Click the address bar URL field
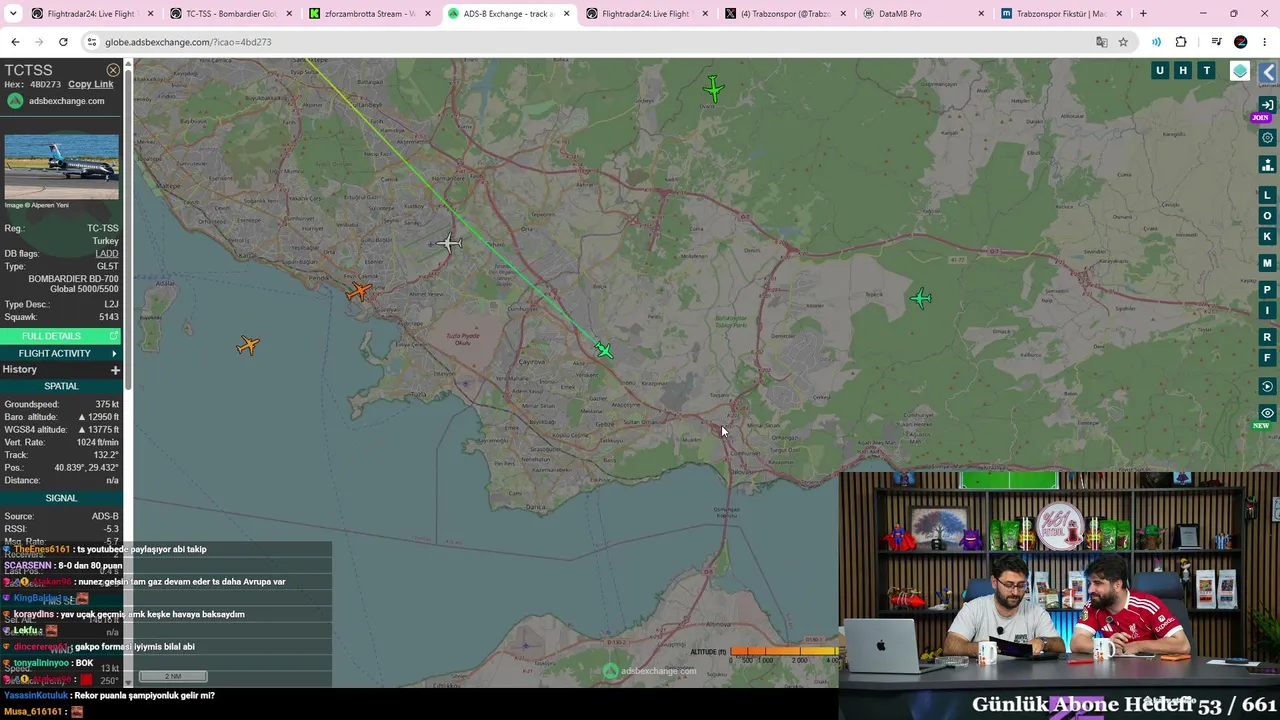 pos(590,42)
